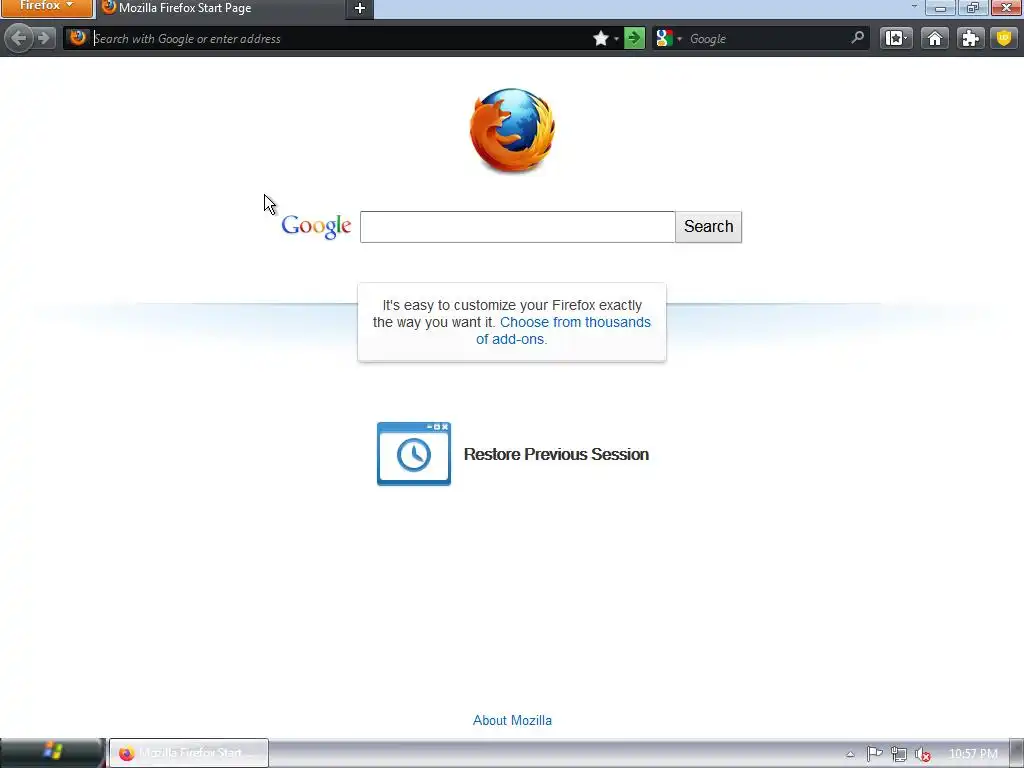
Task: Open the orange Firefox menu button
Action: pyautogui.click(x=46, y=7)
